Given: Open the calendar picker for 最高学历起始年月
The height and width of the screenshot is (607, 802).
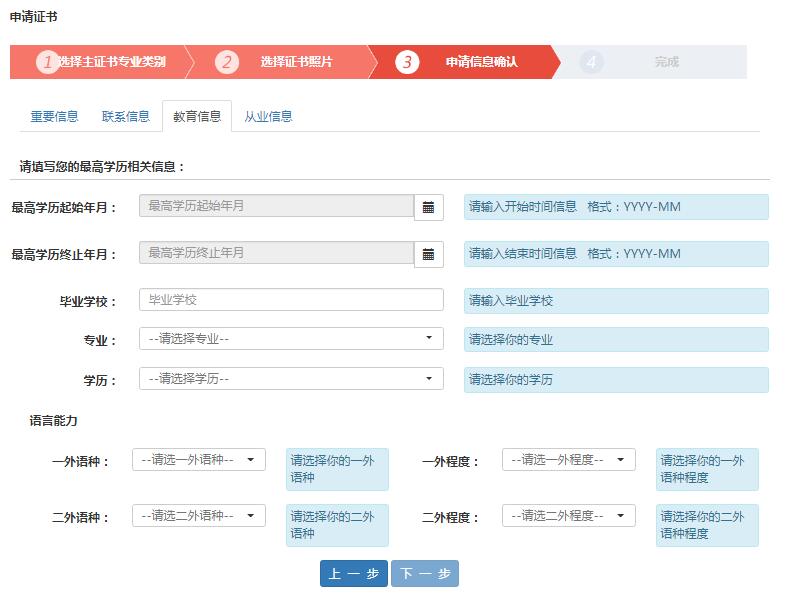Looking at the screenshot, I should 429,207.
